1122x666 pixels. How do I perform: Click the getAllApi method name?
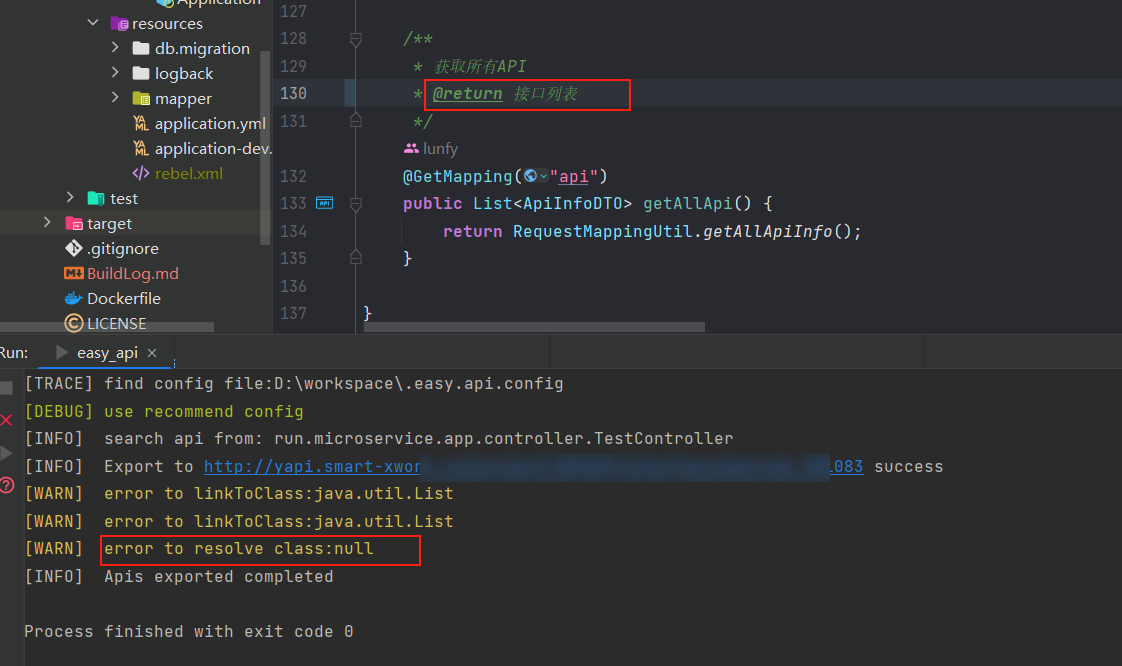click(687, 203)
